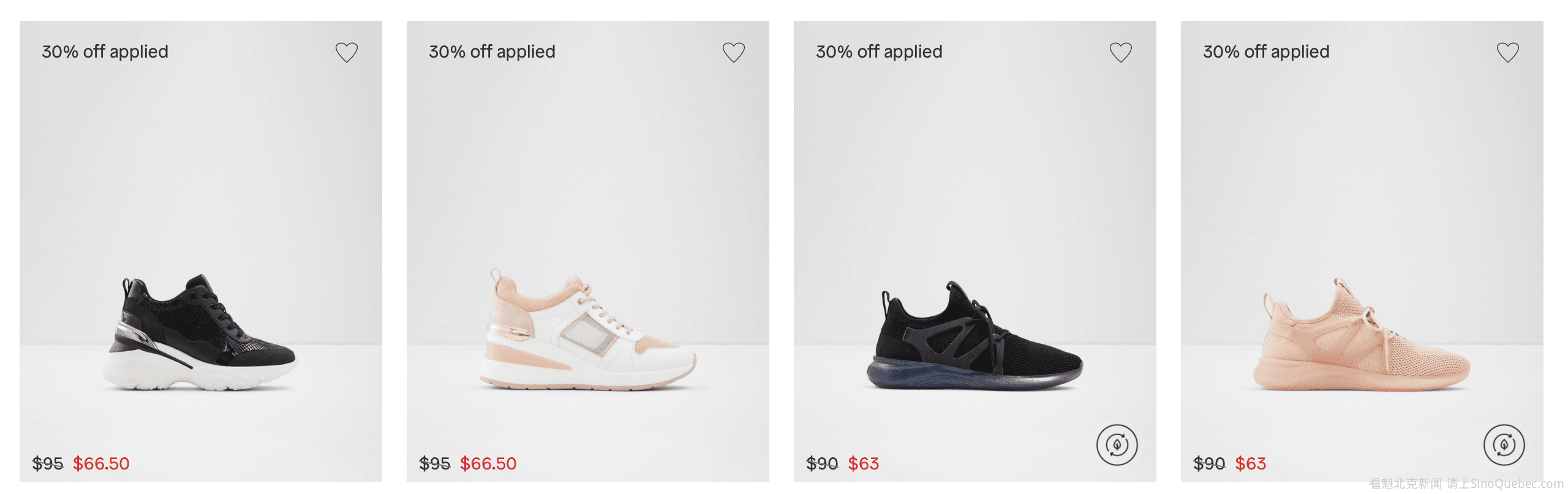Click the heart on the white-and-pink wedge sneaker
Screen dimensions: 1568x494
(x=733, y=52)
